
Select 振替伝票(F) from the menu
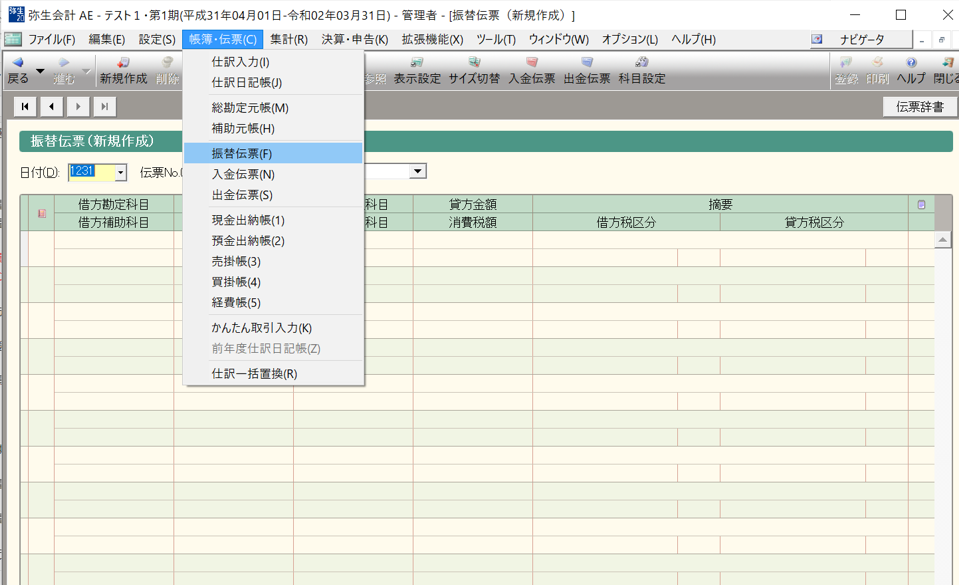(x=242, y=154)
